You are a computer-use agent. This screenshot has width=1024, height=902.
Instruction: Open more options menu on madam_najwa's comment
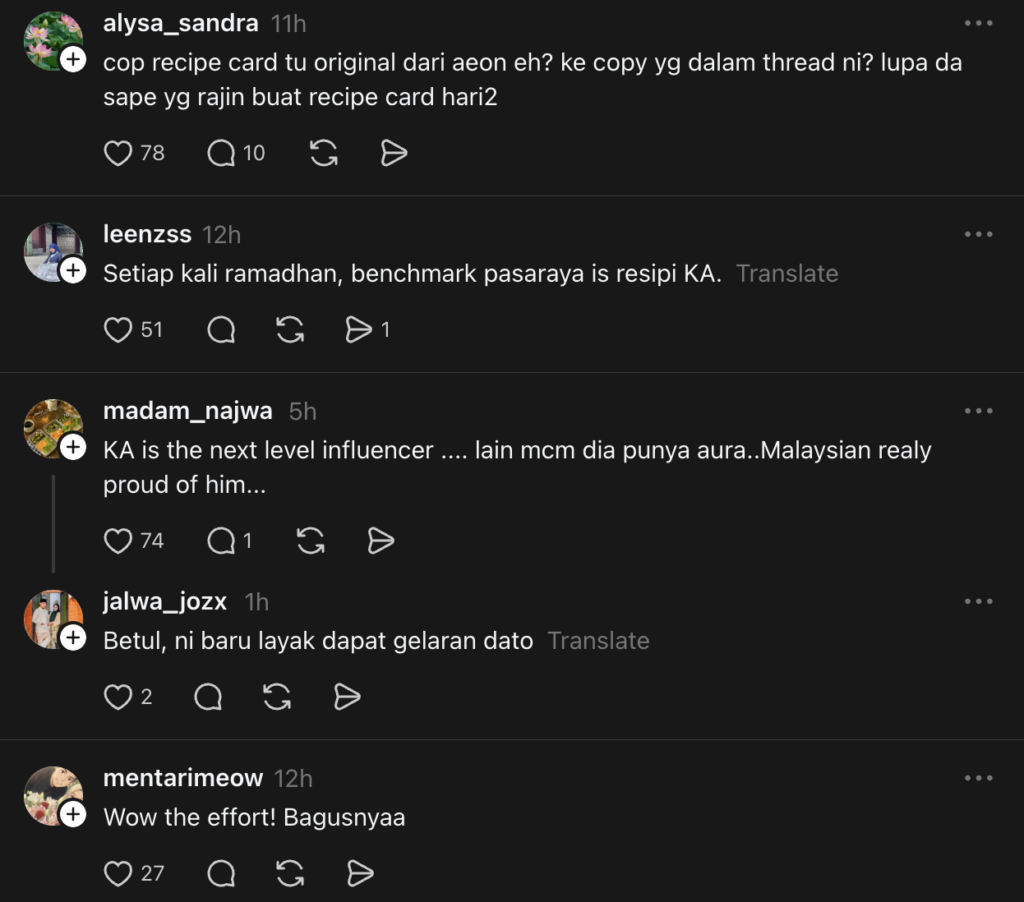click(978, 411)
